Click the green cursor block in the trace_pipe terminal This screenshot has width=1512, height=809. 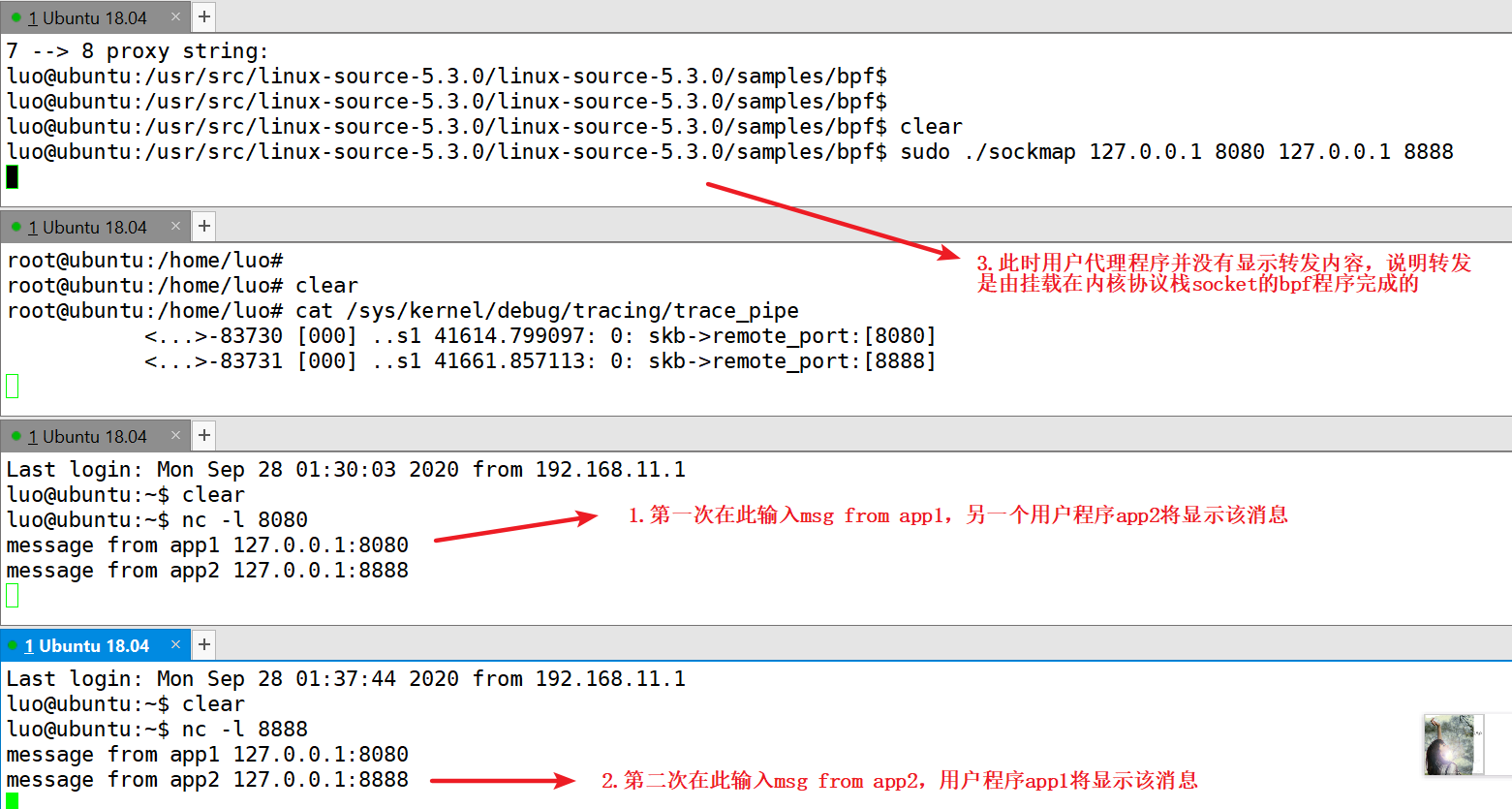click(x=11, y=386)
